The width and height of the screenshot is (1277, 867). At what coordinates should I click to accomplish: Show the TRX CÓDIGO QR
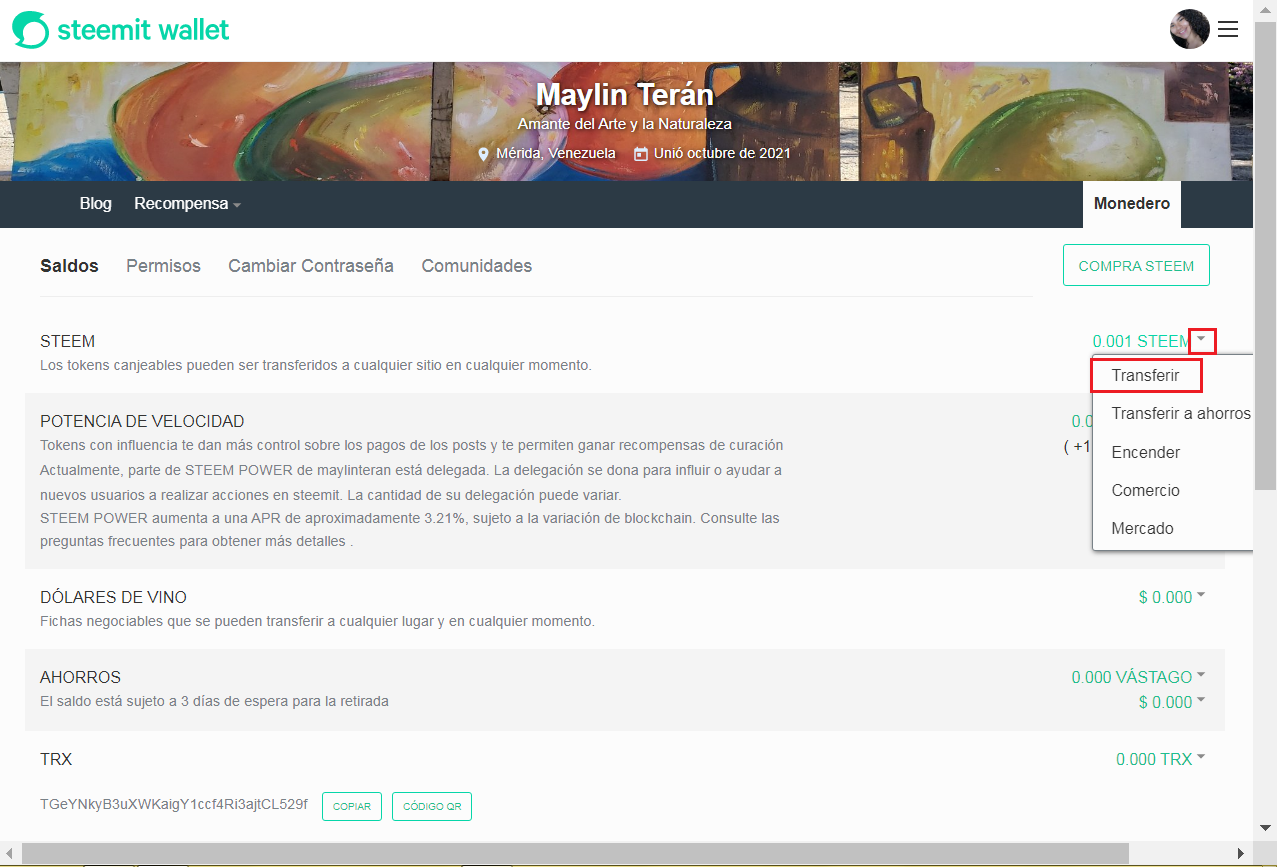click(x=432, y=807)
